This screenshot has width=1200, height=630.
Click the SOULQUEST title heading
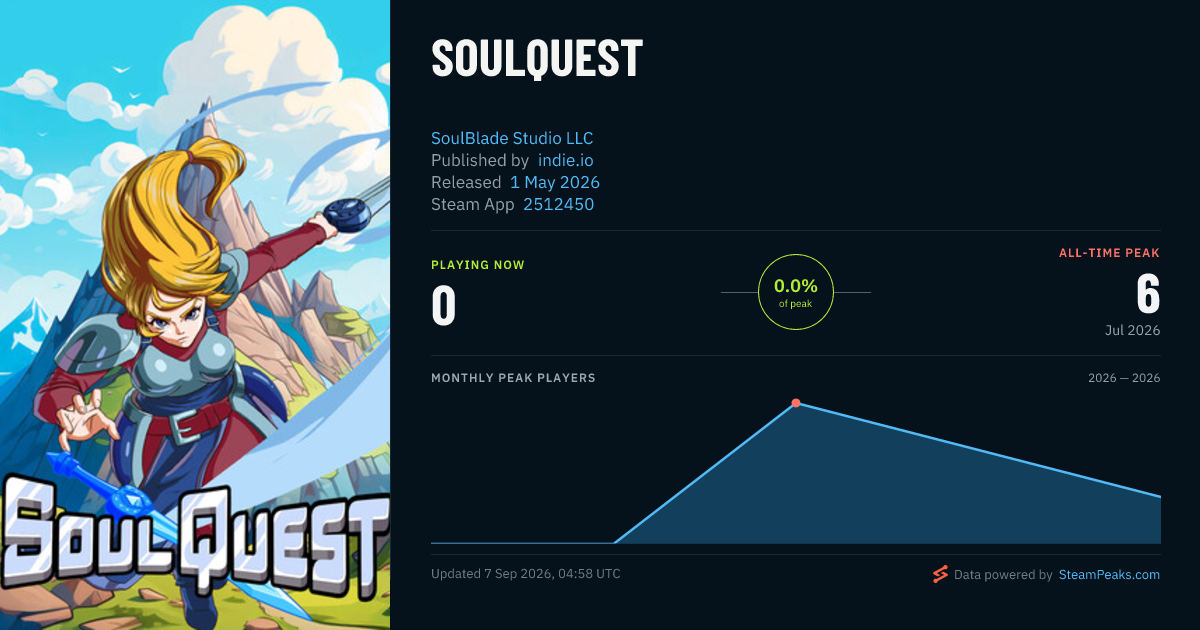coord(537,59)
